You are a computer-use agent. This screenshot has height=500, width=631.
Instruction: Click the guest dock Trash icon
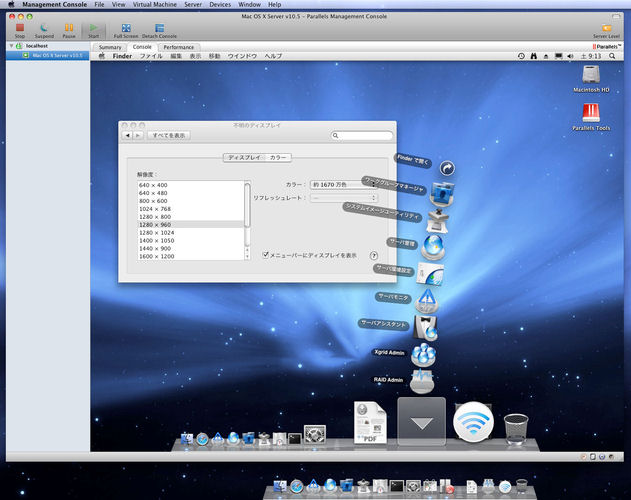[x=516, y=428]
